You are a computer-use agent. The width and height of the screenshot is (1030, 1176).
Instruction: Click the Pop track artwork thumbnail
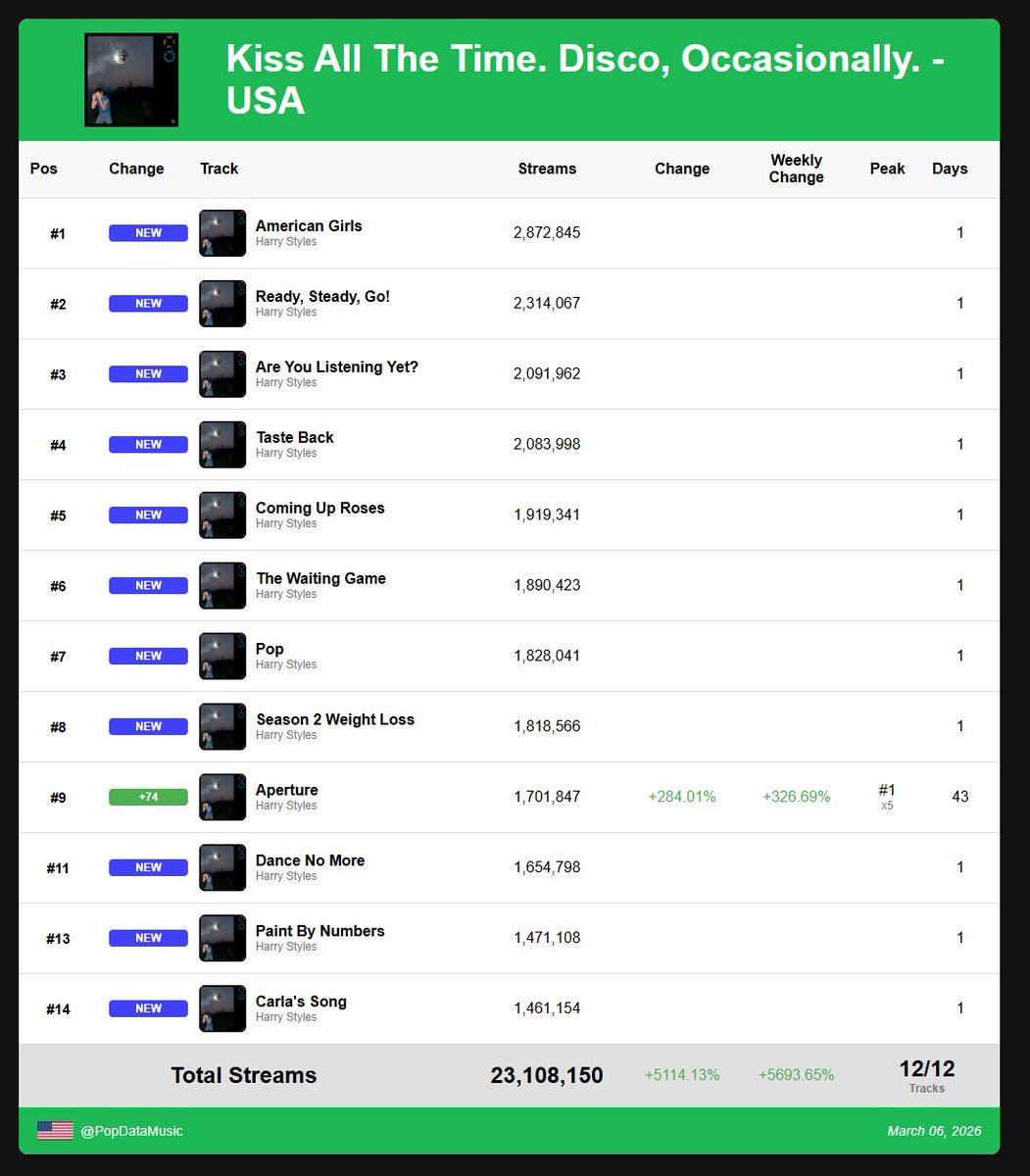221,656
